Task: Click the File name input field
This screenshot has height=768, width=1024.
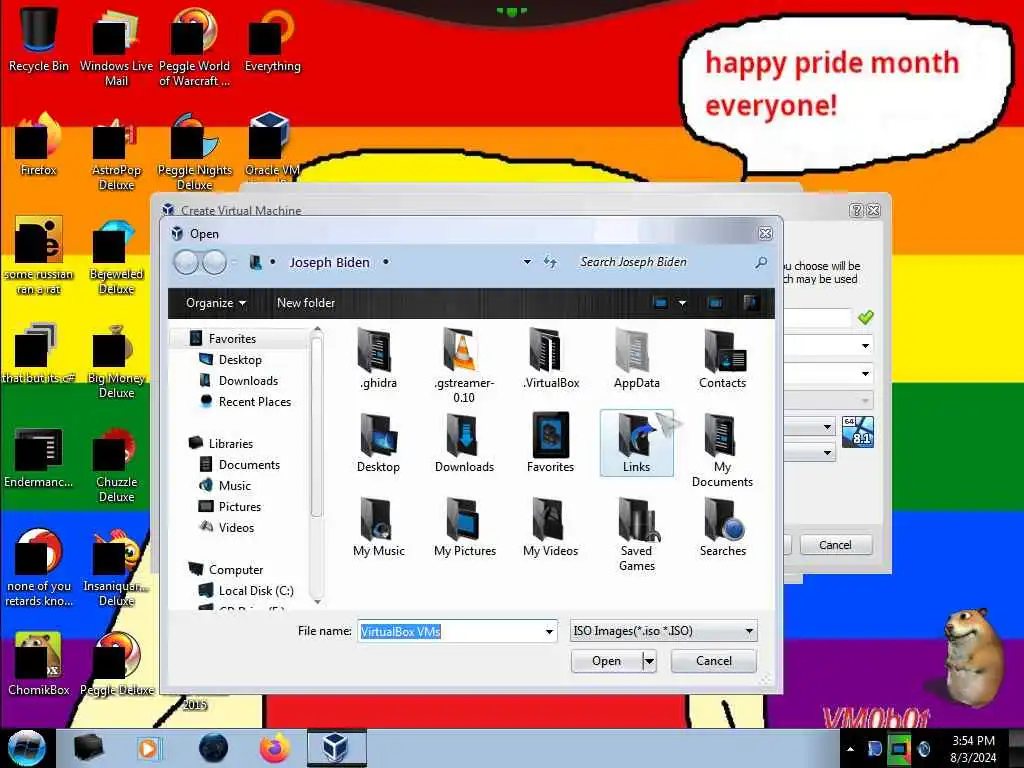Action: [x=451, y=632]
